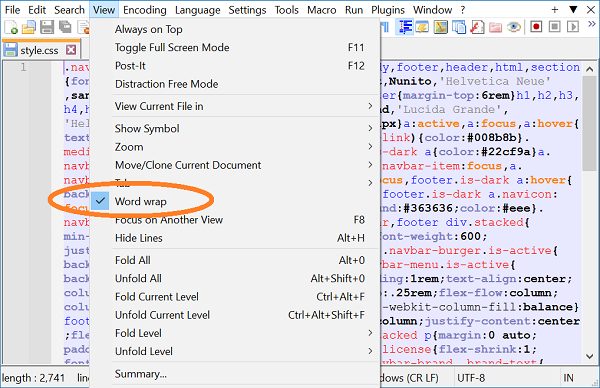Viewport: 600px width, 388px height.
Task: Open the Language menu
Action: (197, 10)
